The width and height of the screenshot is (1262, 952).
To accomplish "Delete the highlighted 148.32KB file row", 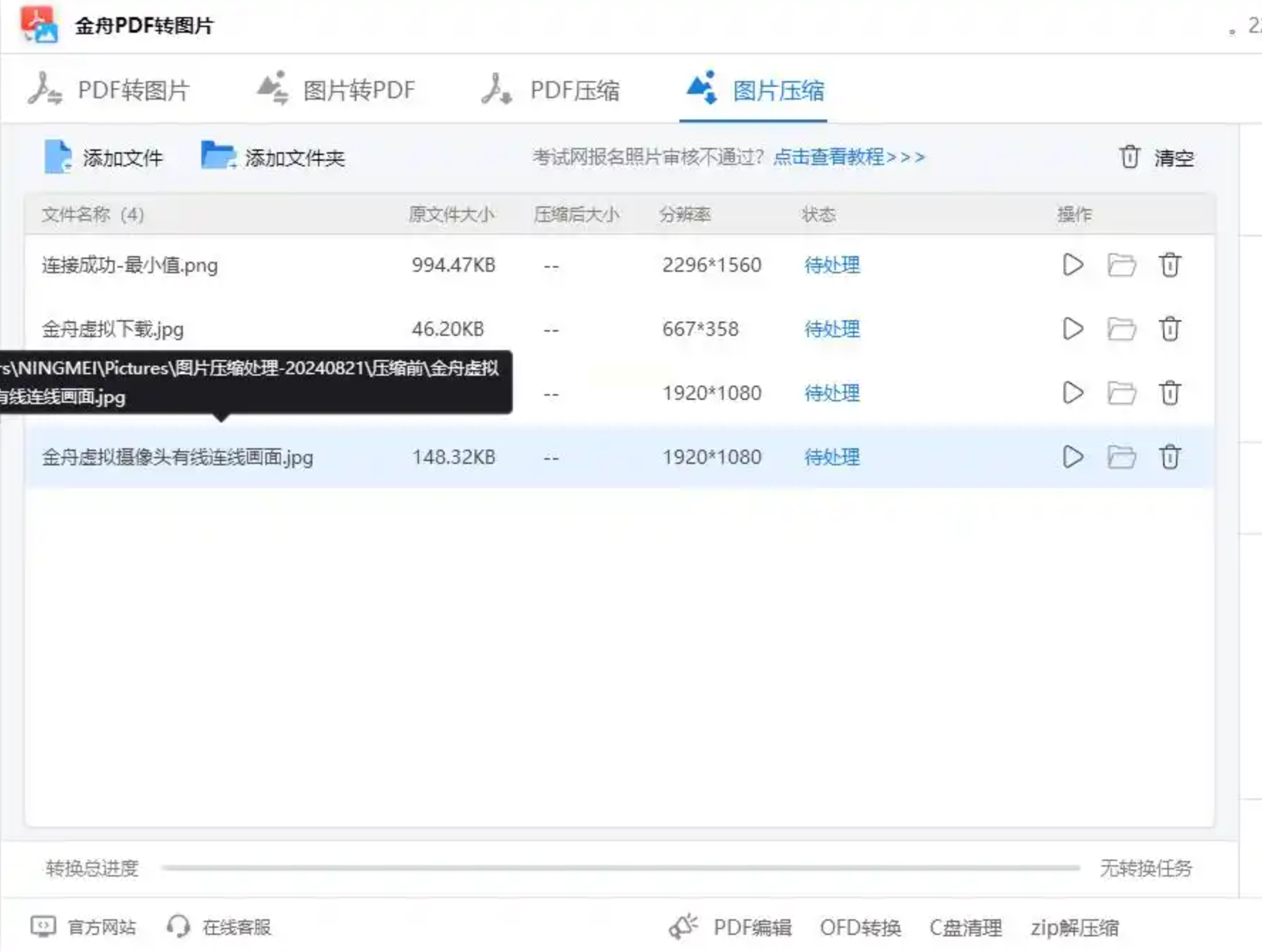I will point(1170,457).
